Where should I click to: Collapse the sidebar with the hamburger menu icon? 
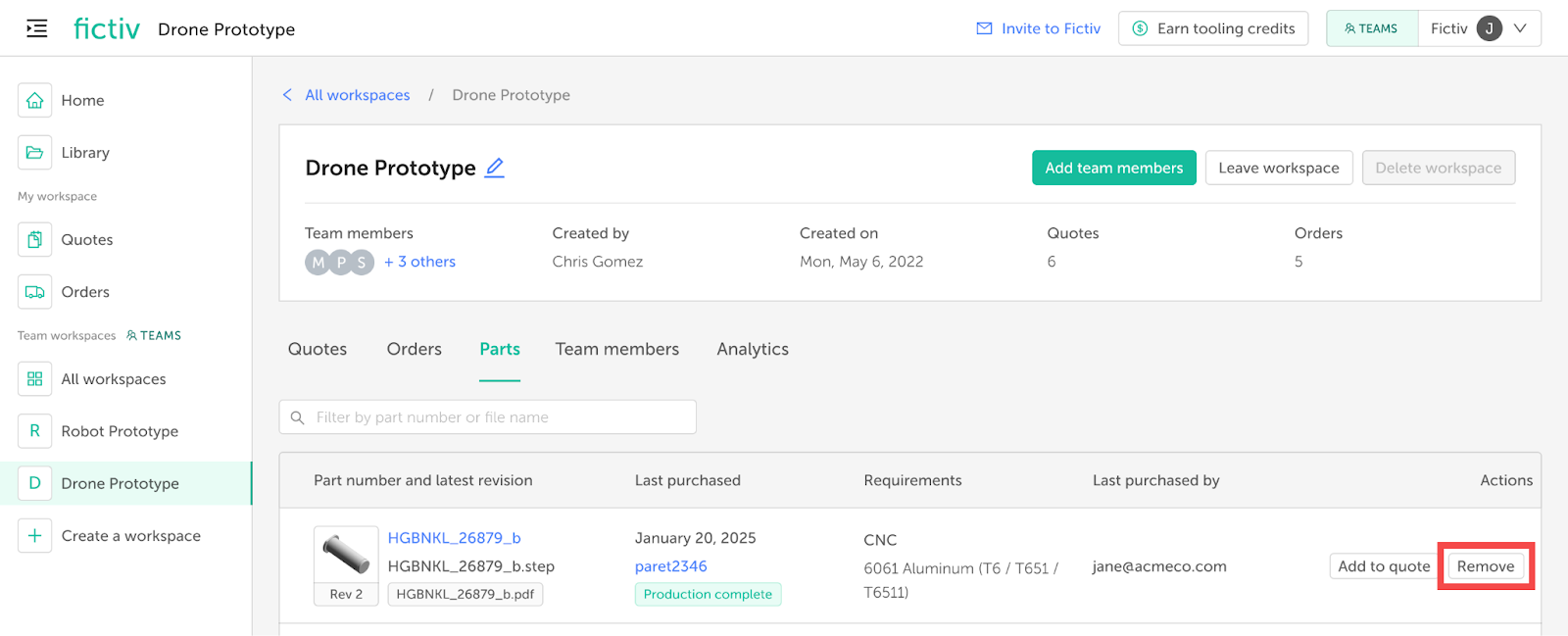[x=36, y=28]
